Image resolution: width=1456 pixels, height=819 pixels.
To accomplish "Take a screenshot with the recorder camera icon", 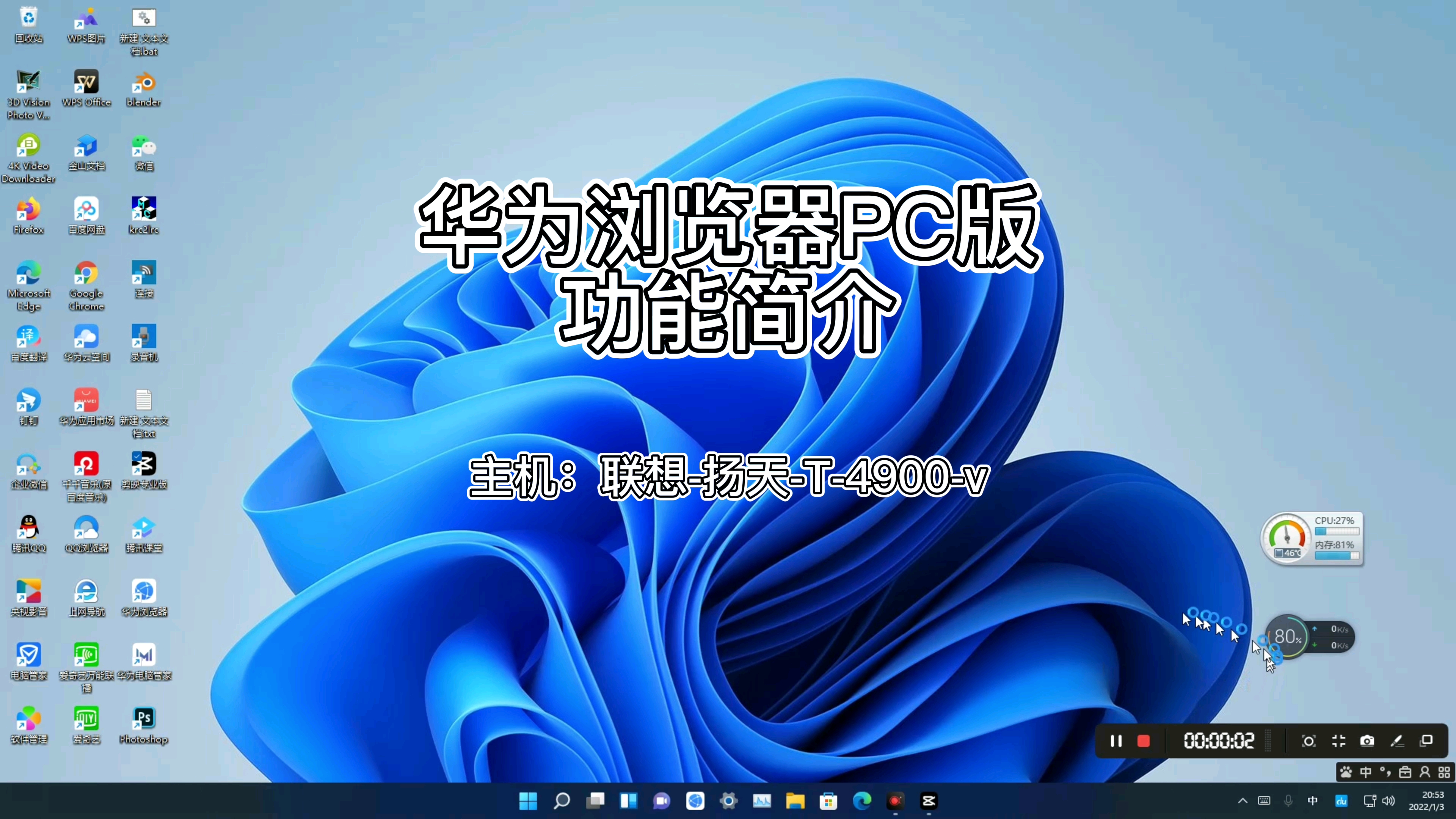I will tap(1367, 741).
